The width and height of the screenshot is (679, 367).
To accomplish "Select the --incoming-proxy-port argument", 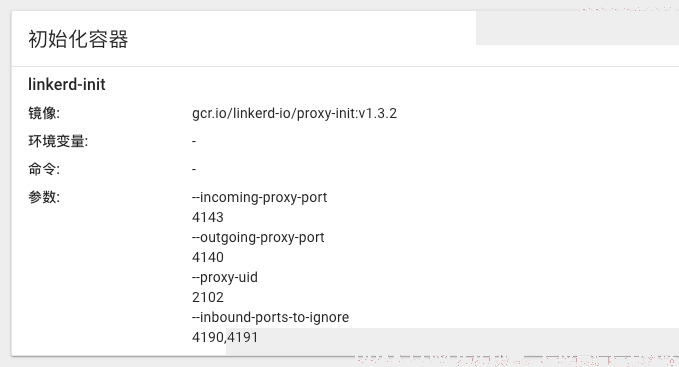I will click(x=259, y=197).
